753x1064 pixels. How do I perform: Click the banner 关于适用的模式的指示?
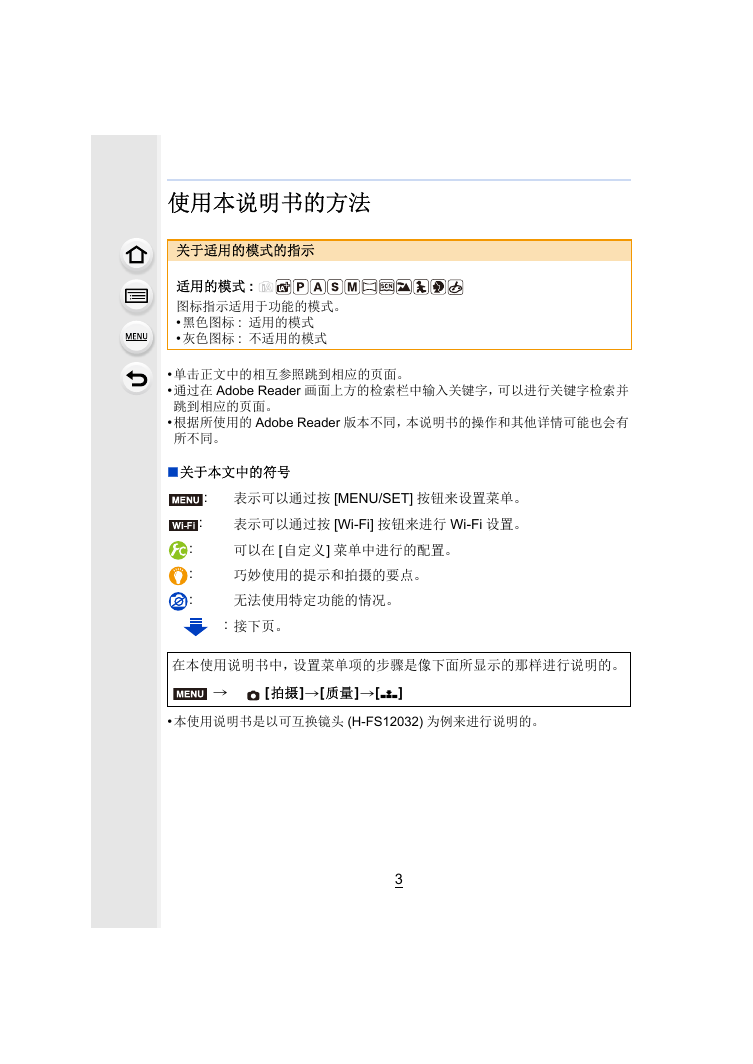pyautogui.click(x=400, y=250)
